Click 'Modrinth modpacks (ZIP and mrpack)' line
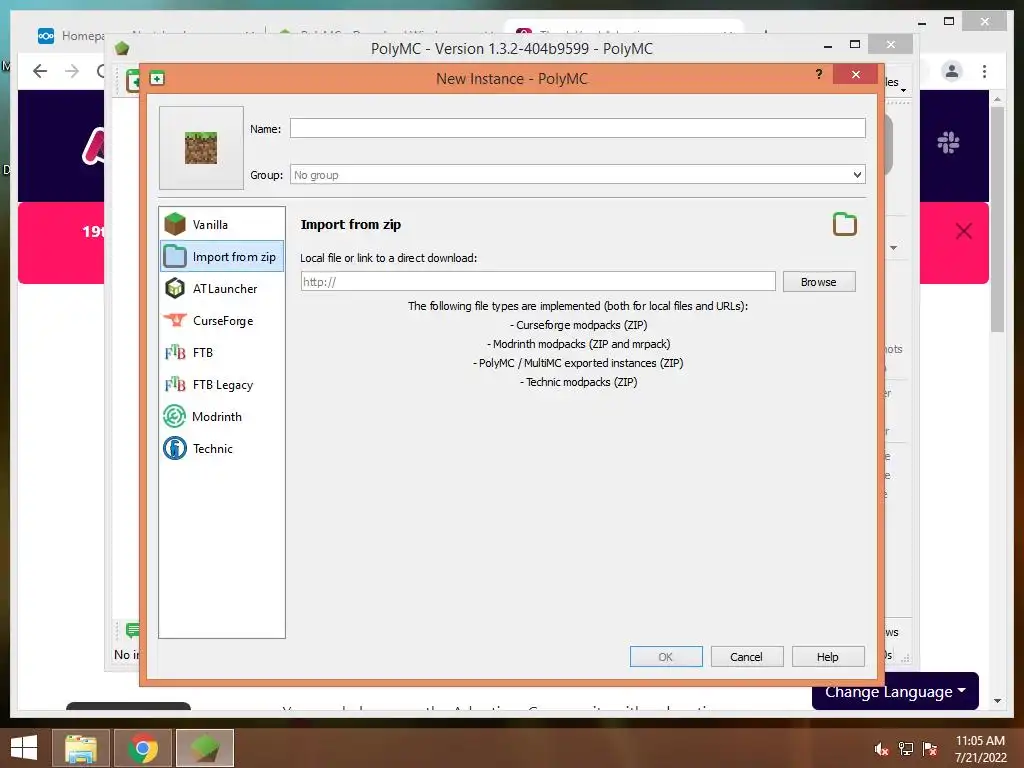This screenshot has height=768, width=1024. pos(579,344)
